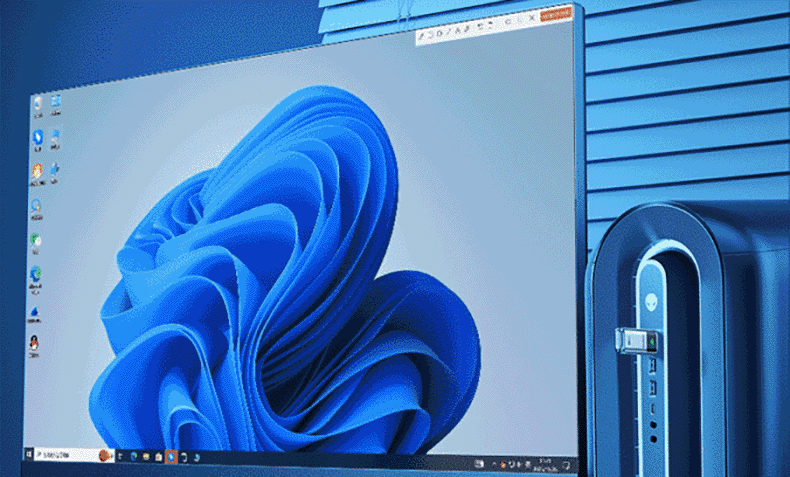Viewport: 790px width, 477px height.
Task: Open the Store bag icon on taskbar
Action: click(159, 457)
